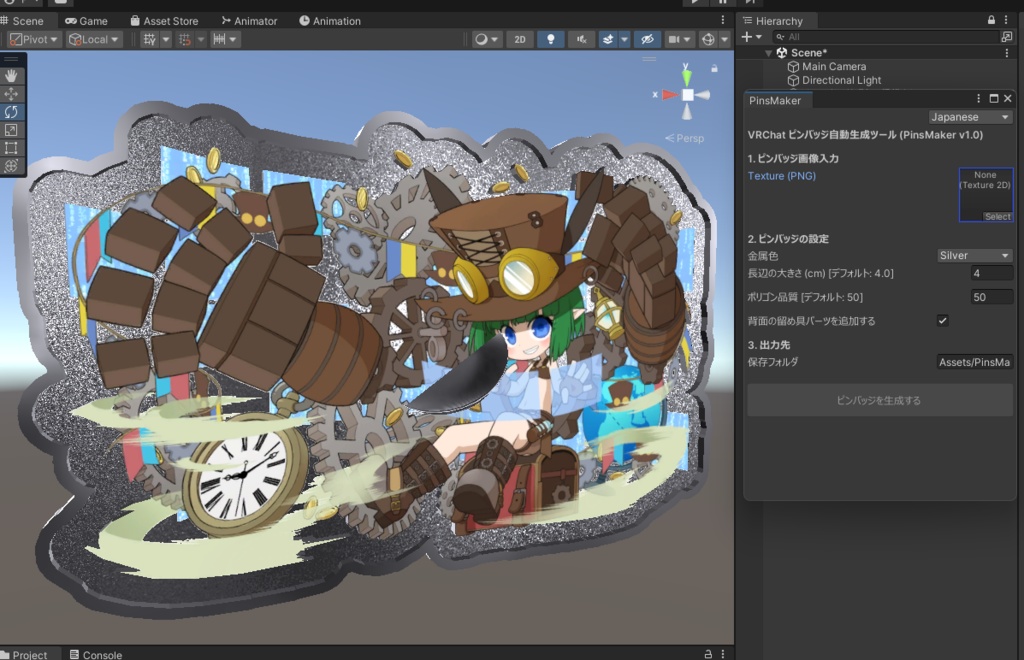
Task: Lock the Hierarchy panel
Action: coord(991,20)
